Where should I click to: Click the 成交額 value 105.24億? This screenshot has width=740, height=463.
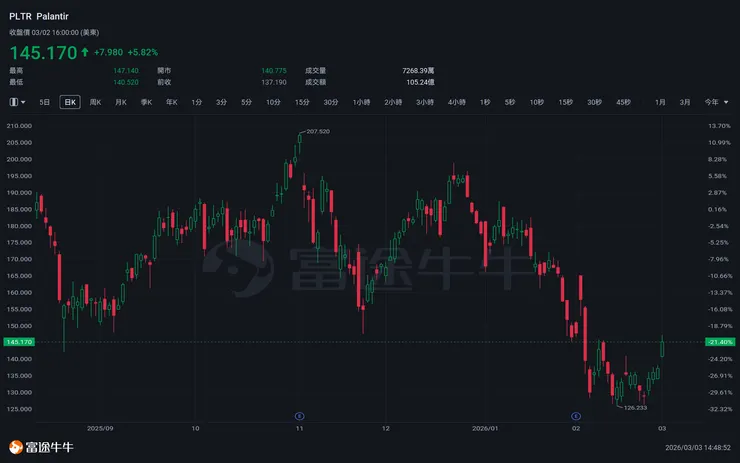point(420,82)
